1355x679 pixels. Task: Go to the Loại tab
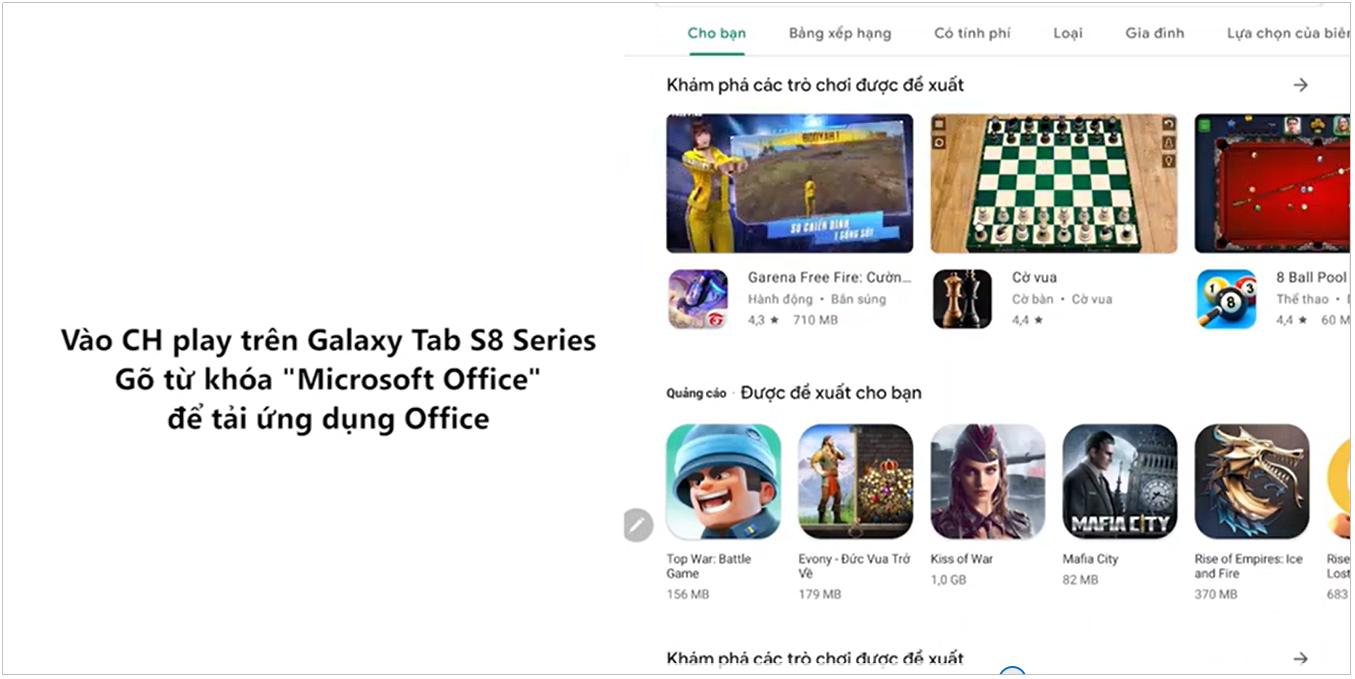tap(1067, 33)
